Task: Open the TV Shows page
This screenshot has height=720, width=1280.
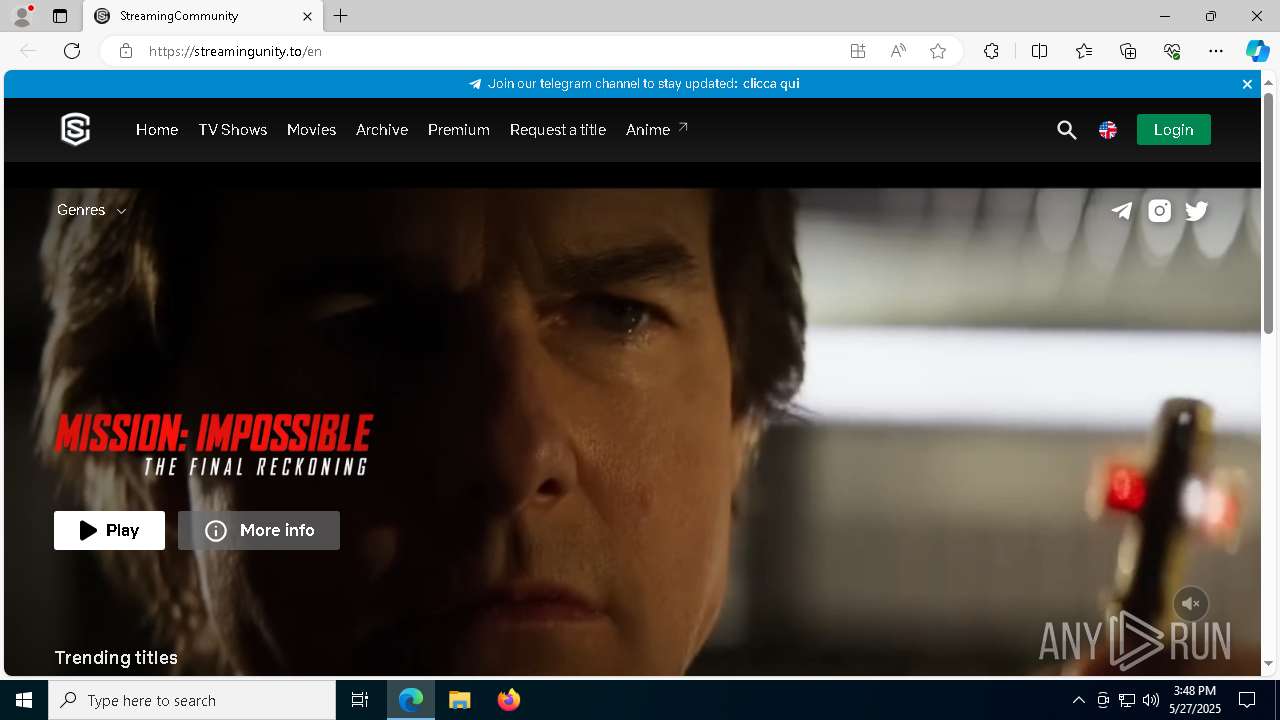Action: 233,130
